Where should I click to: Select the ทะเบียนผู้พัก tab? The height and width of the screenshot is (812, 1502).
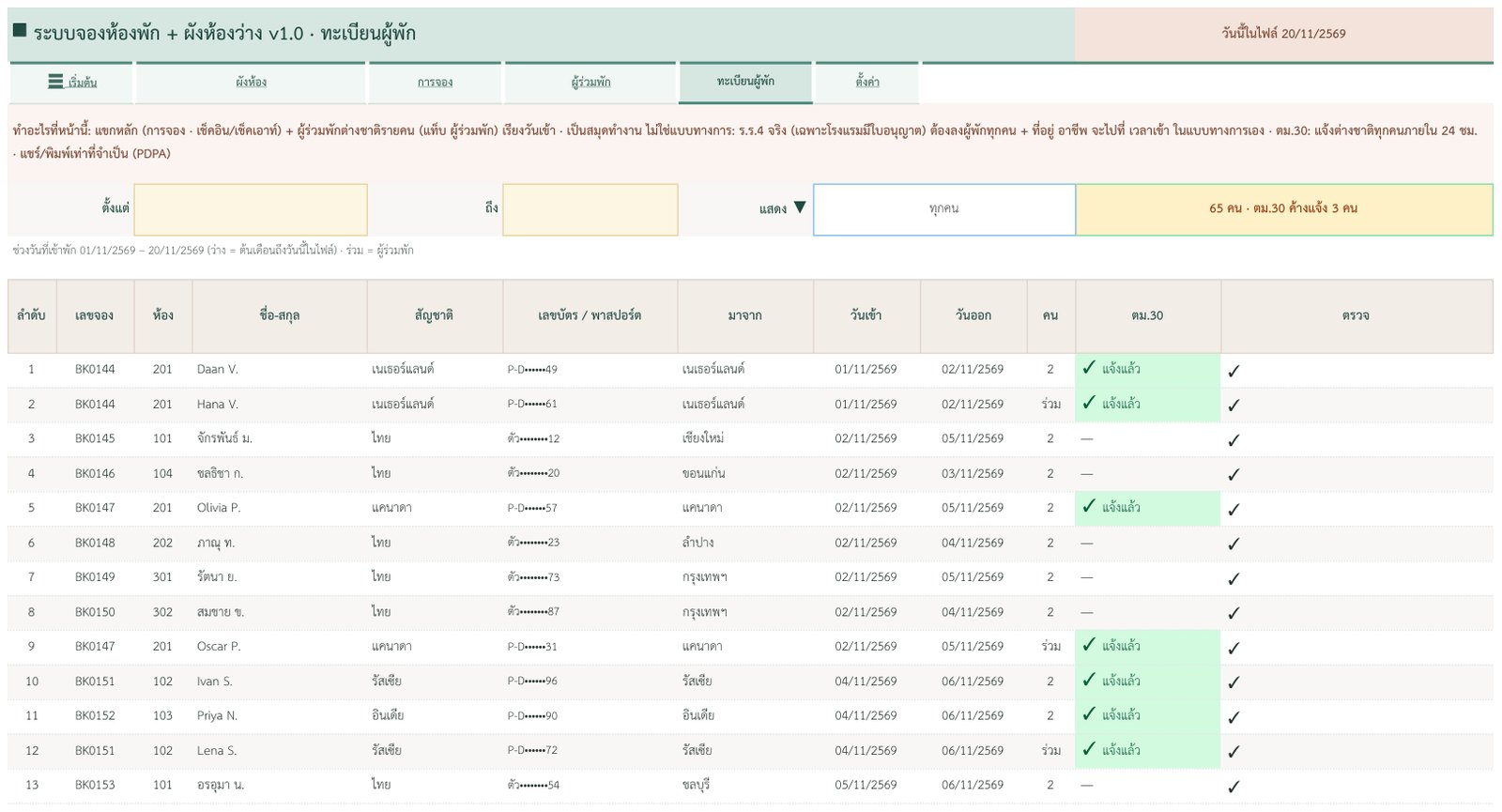(x=745, y=82)
